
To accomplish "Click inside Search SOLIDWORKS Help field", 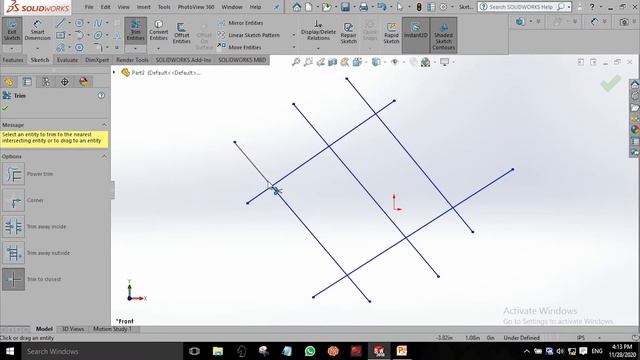I will (520, 7).
